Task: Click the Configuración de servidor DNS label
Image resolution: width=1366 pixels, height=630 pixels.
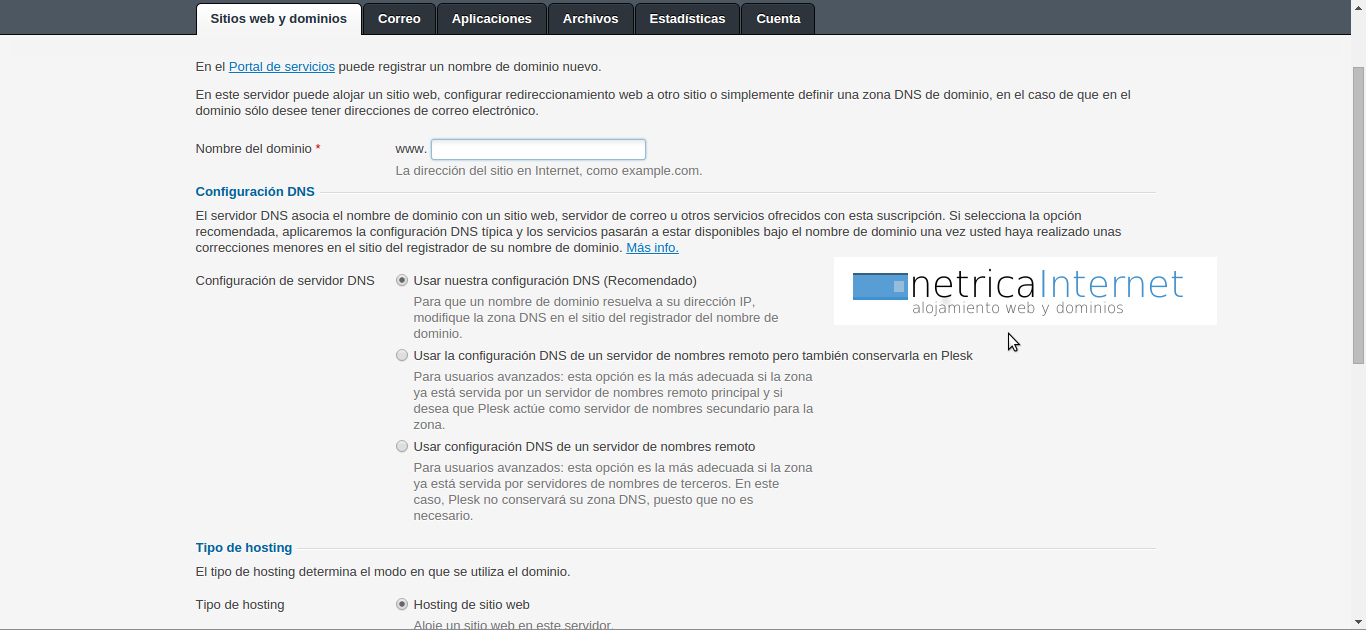Action: click(x=285, y=281)
